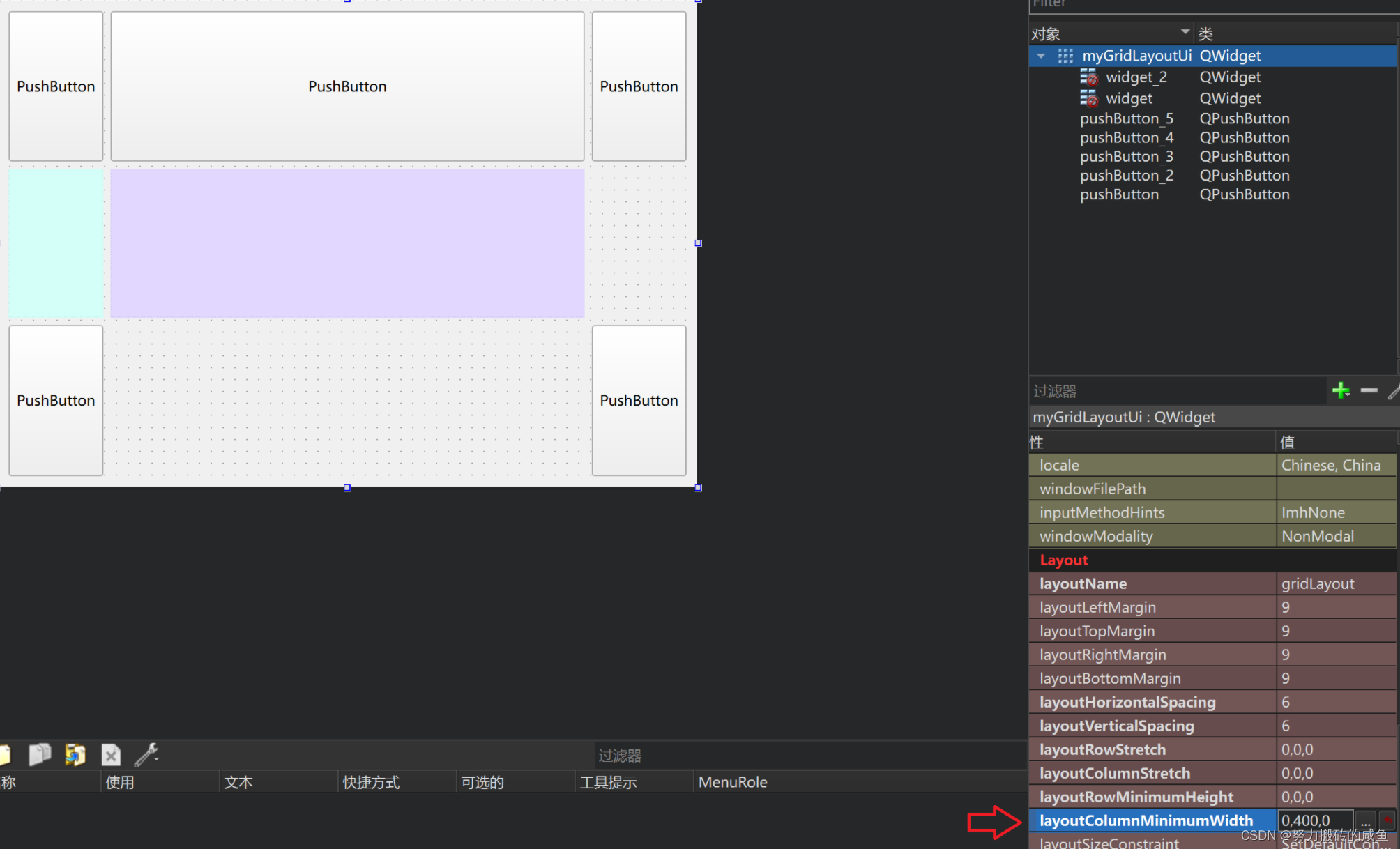Open the ellipsis editor for layoutColumnMinimumWidth
The image size is (1400, 849).
click(1365, 820)
